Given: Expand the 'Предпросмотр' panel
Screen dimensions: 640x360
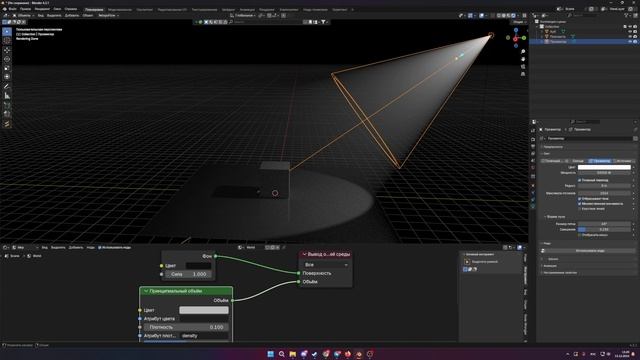Looking at the screenshot, I should pos(553,147).
